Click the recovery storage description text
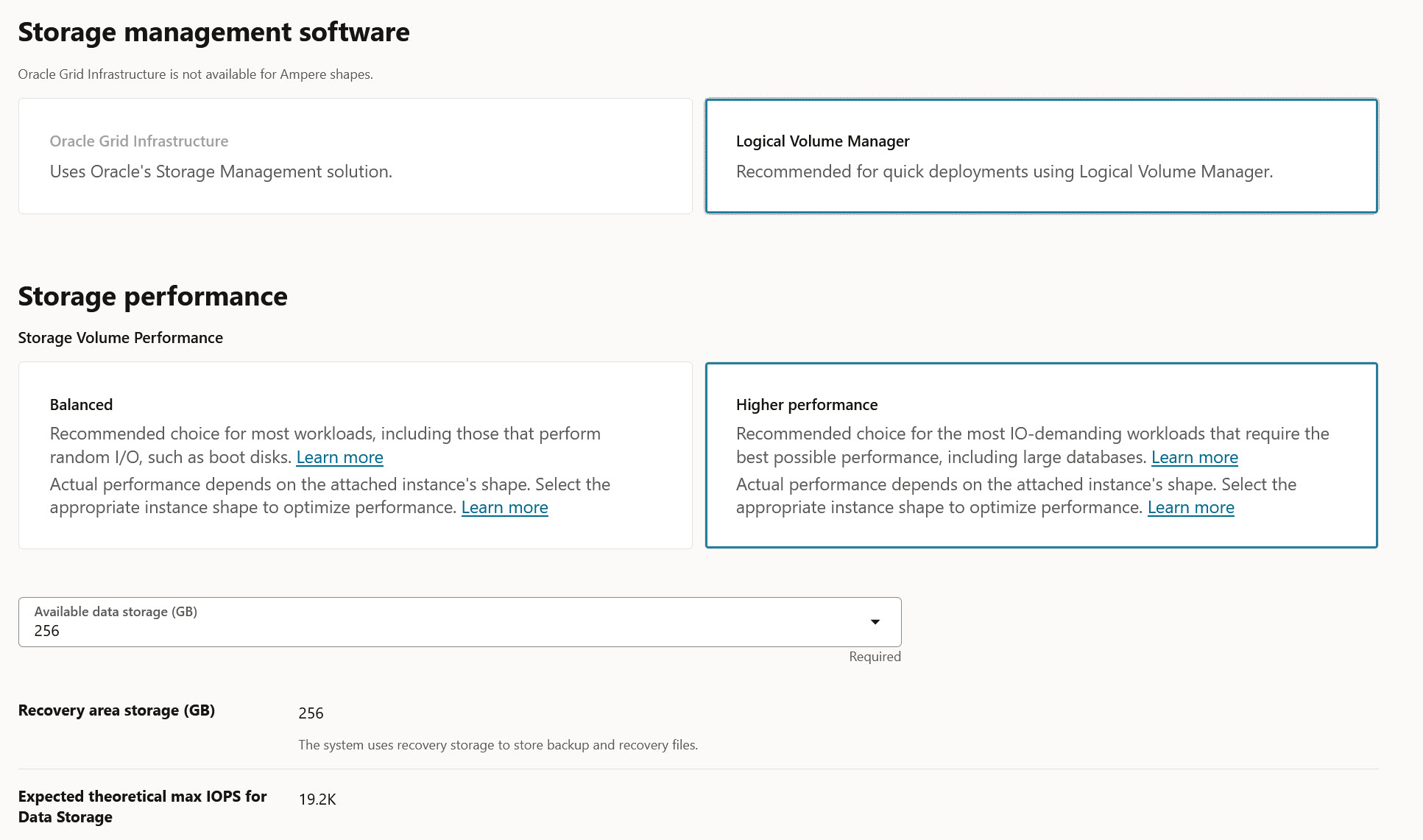 click(498, 744)
